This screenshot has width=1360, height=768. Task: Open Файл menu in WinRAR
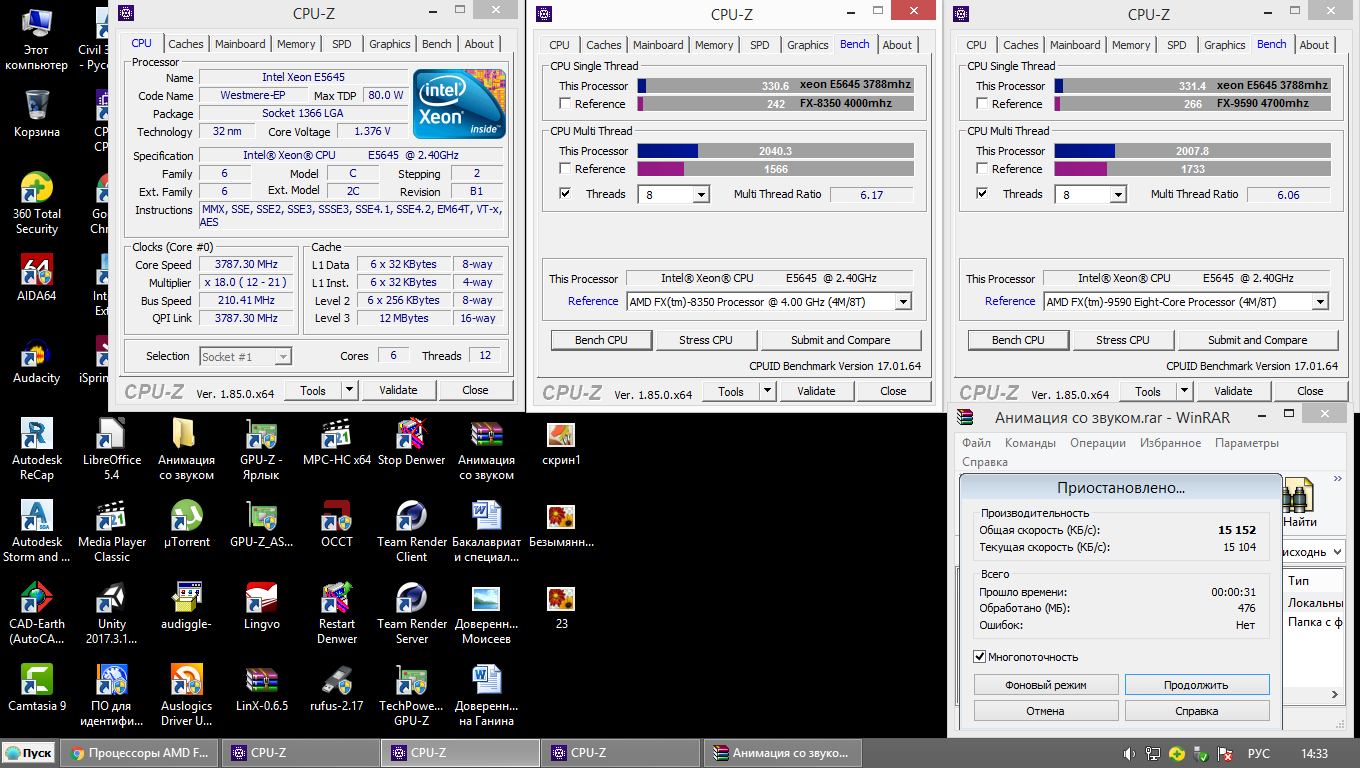977,443
